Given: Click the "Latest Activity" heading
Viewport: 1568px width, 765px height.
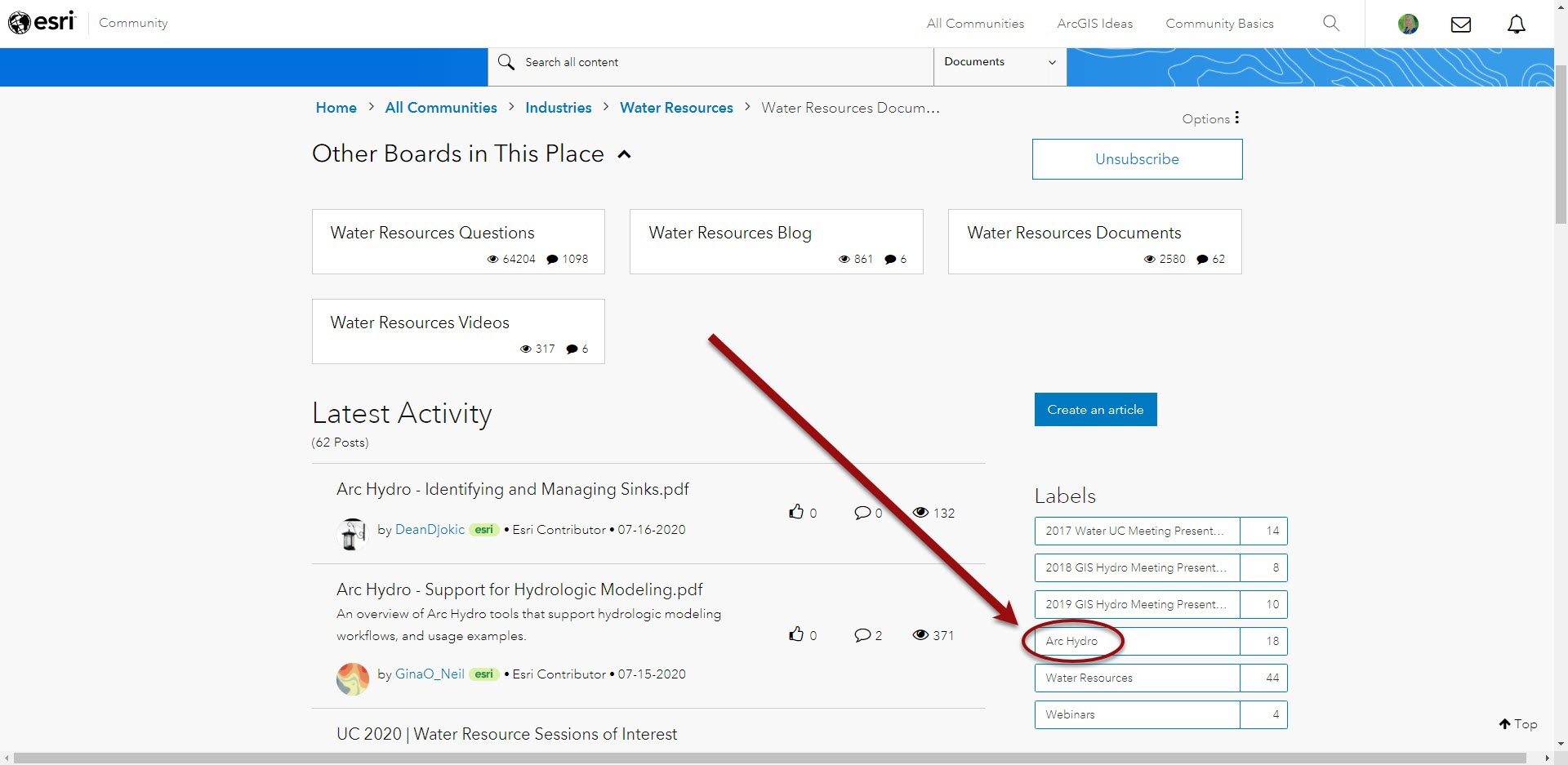Looking at the screenshot, I should (402, 414).
